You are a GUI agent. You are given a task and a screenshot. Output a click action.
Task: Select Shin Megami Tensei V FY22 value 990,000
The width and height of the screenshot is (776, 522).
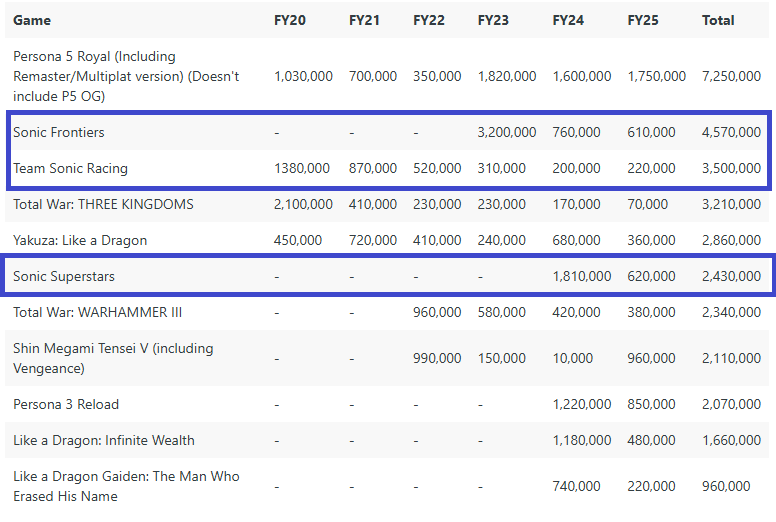point(437,358)
